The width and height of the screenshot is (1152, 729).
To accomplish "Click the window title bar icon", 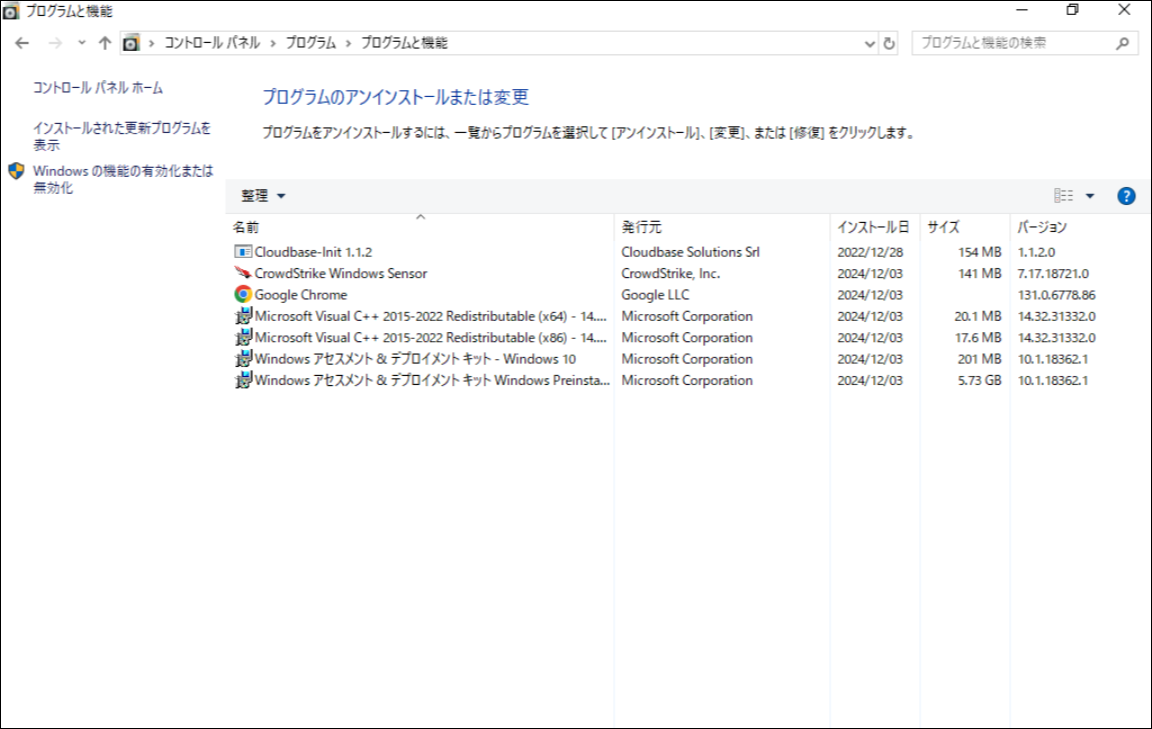I will (11, 11).
